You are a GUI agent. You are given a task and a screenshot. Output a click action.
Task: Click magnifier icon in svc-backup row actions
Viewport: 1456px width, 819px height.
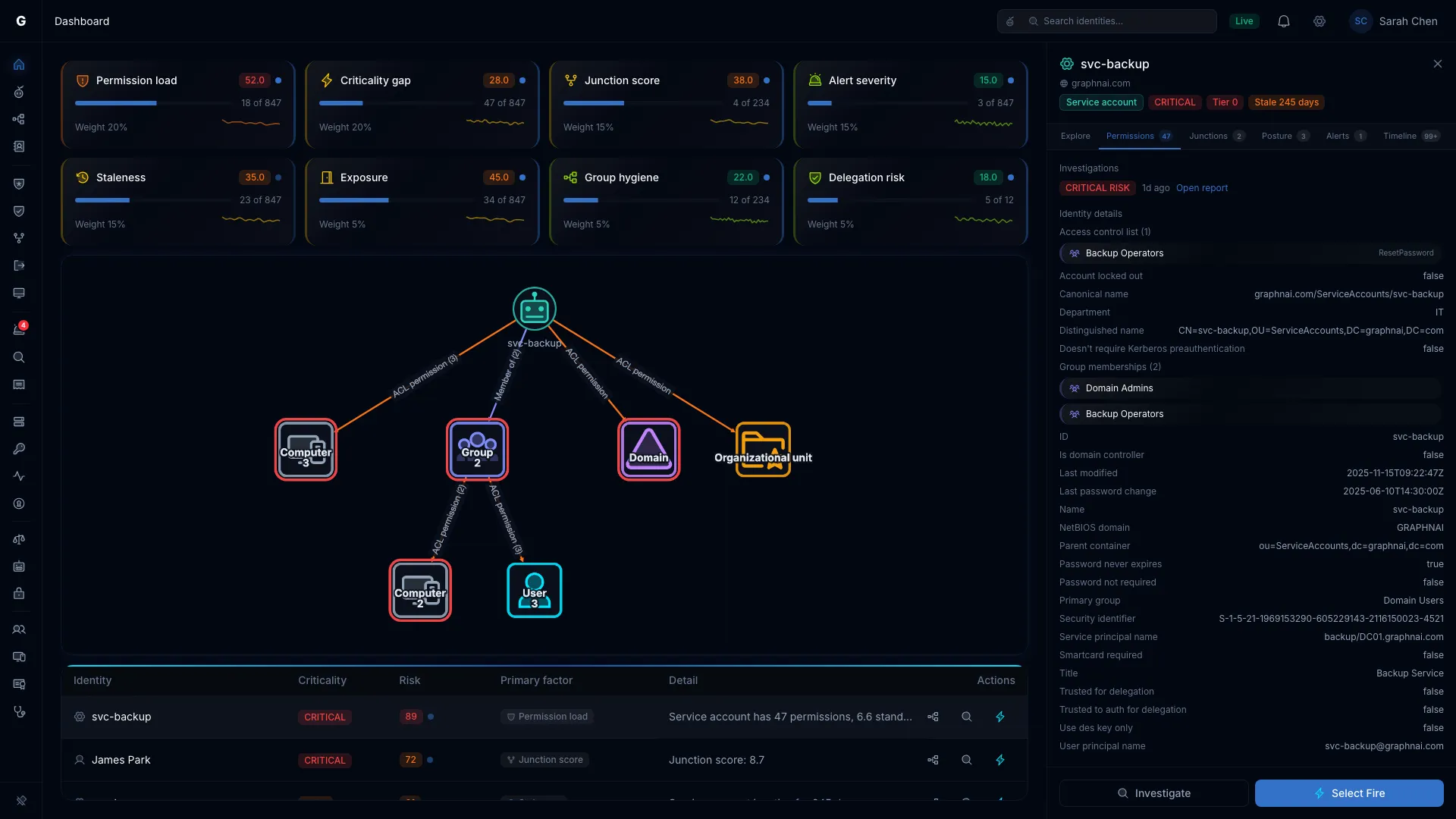(967, 717)
